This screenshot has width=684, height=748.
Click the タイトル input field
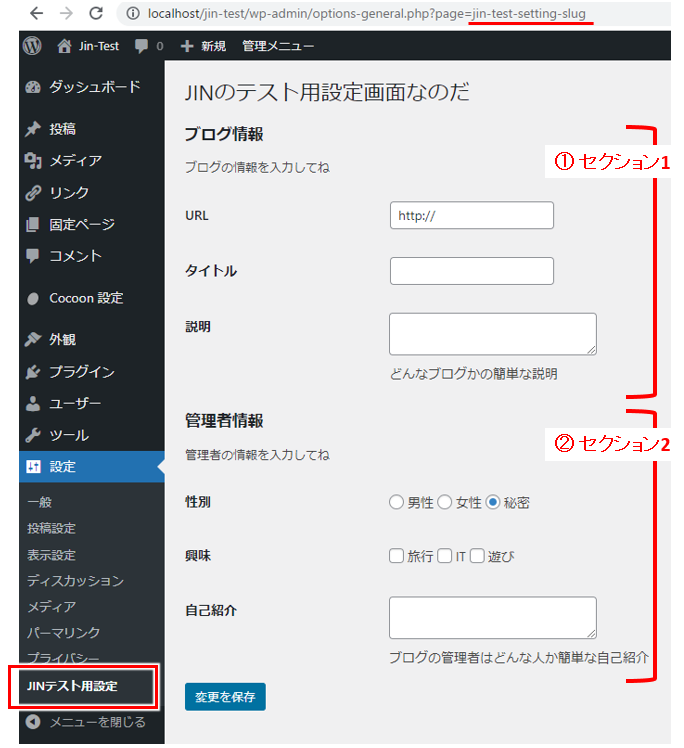(472, 271)
